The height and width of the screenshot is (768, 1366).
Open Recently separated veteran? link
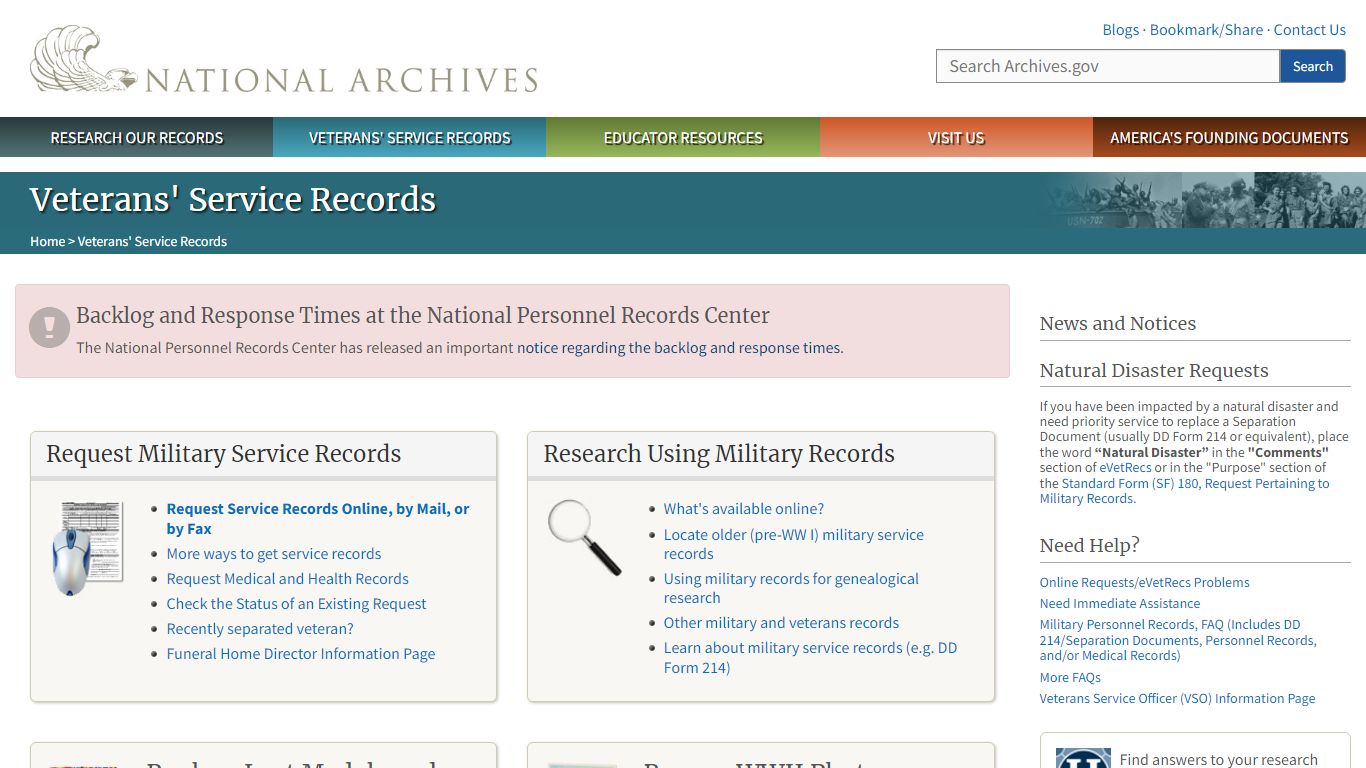point(260,629)
